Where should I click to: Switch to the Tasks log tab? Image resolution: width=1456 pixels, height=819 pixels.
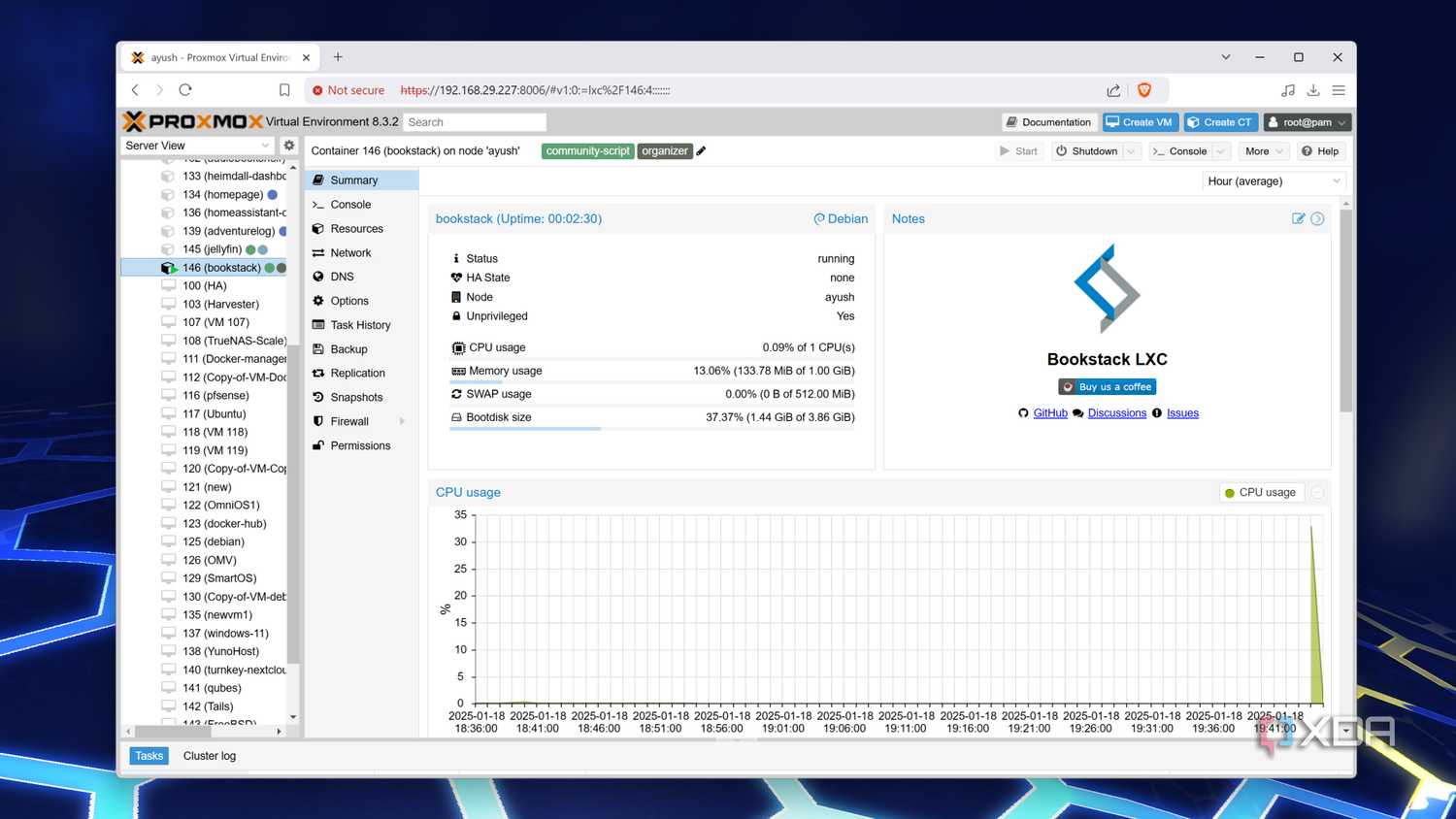149,756
